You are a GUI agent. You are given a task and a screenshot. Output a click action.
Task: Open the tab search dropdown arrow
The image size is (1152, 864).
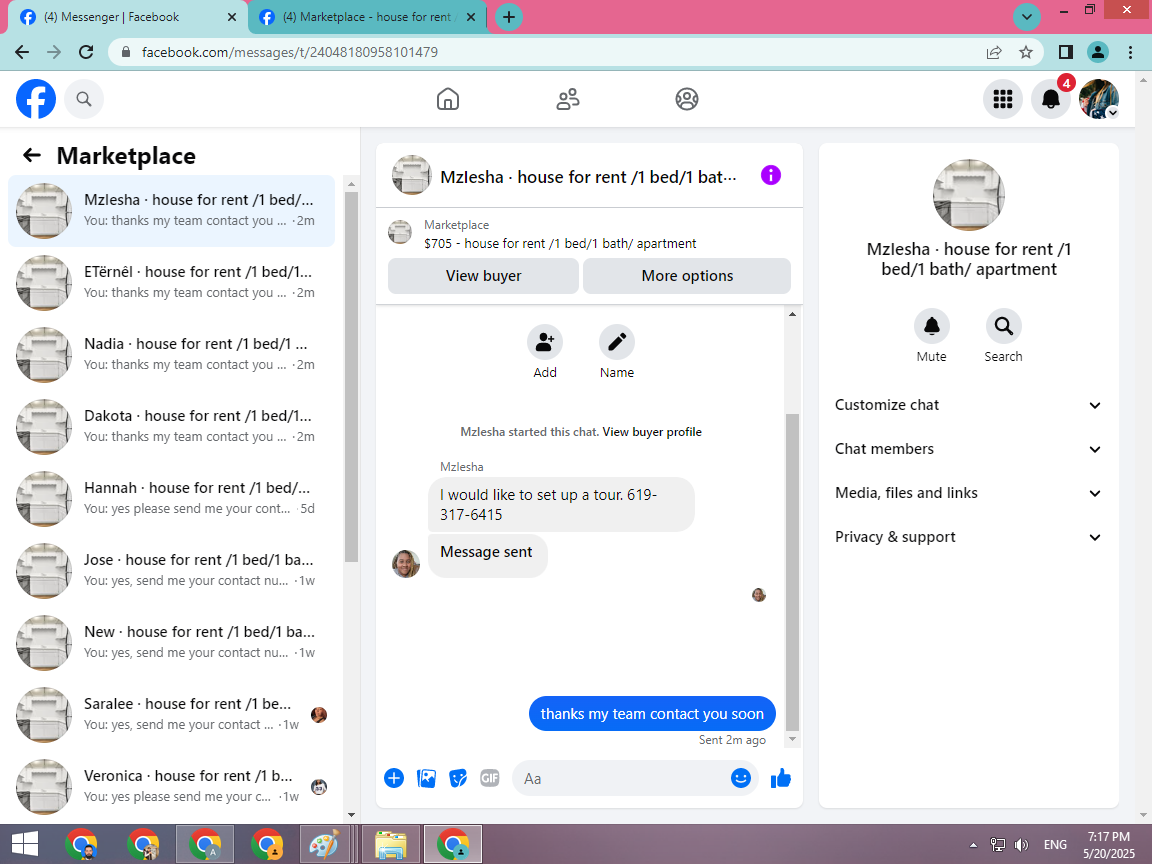click(x=1027, y=16)
